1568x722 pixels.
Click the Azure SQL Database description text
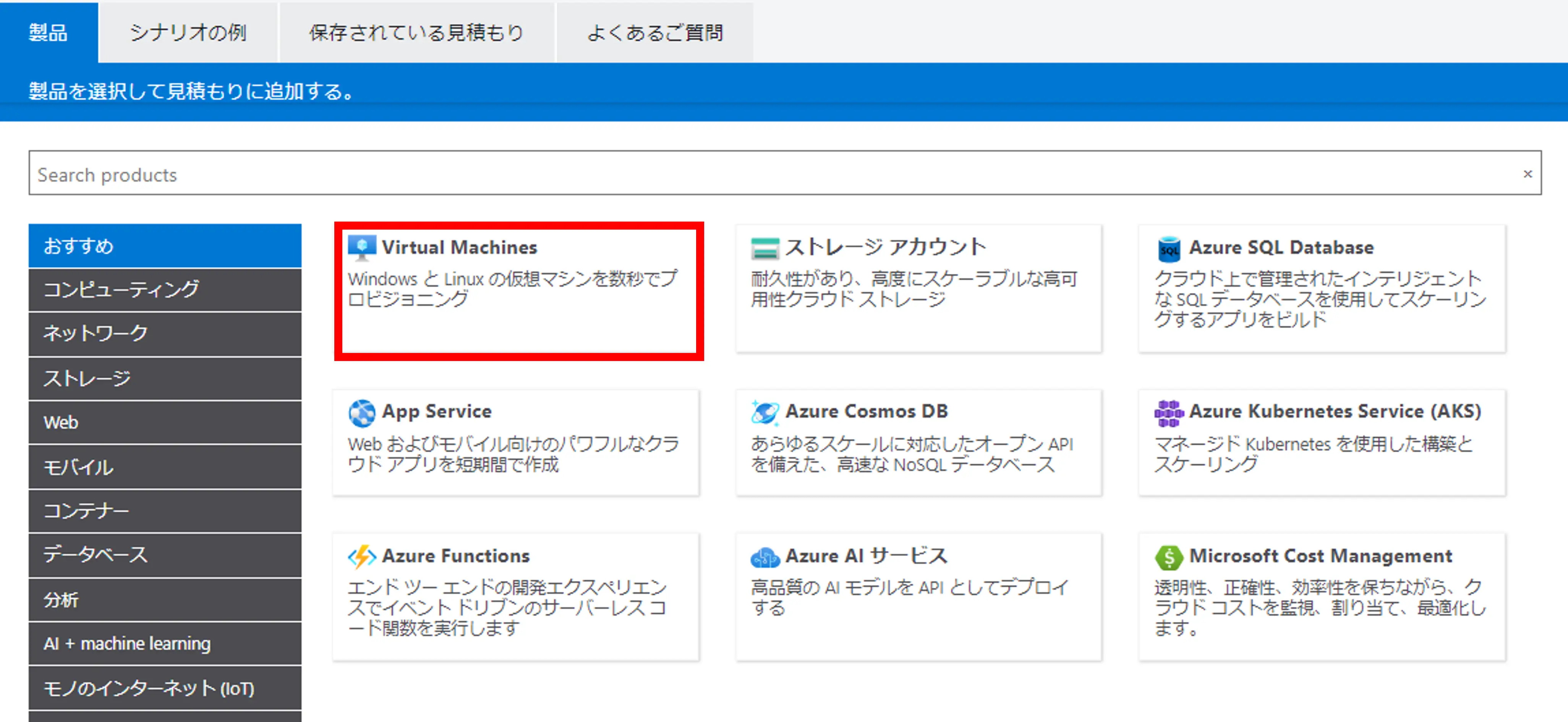pos(1320,299)
